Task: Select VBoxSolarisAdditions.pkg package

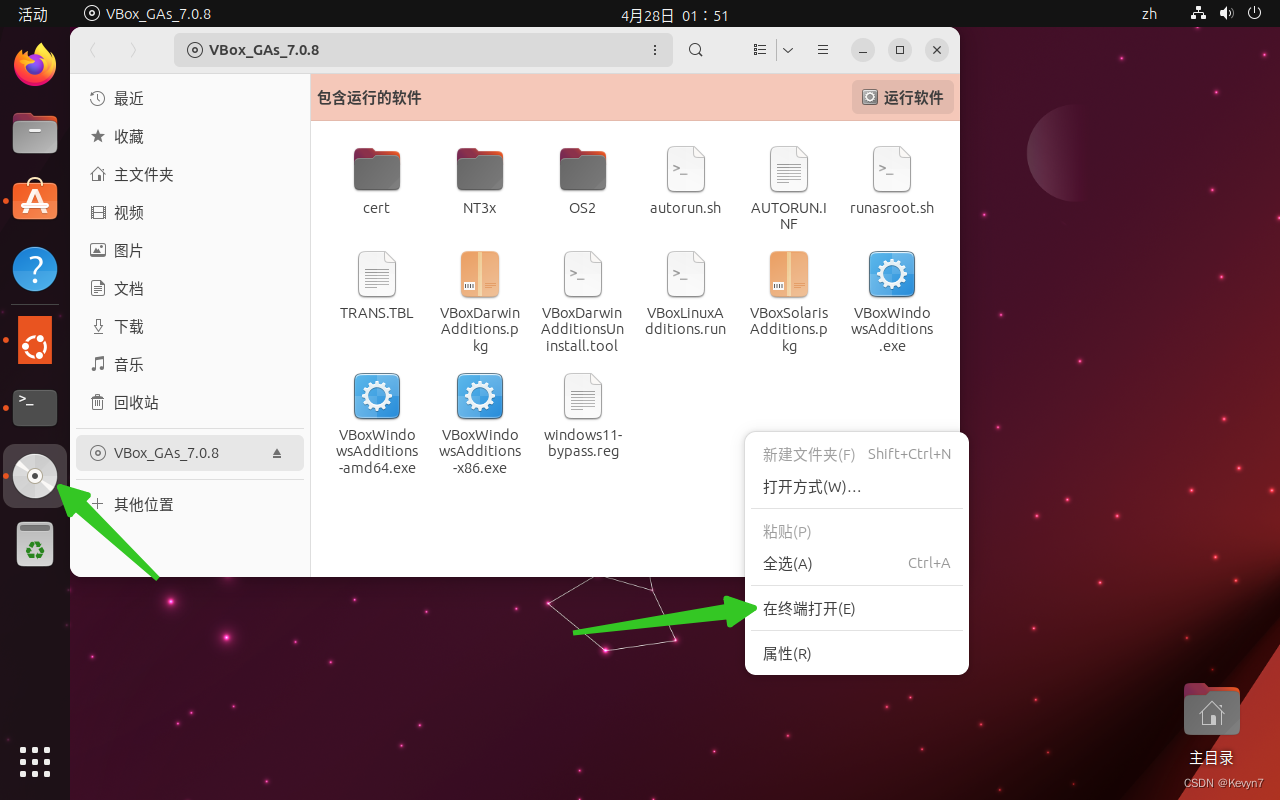Action: click(x=789, y=302)
